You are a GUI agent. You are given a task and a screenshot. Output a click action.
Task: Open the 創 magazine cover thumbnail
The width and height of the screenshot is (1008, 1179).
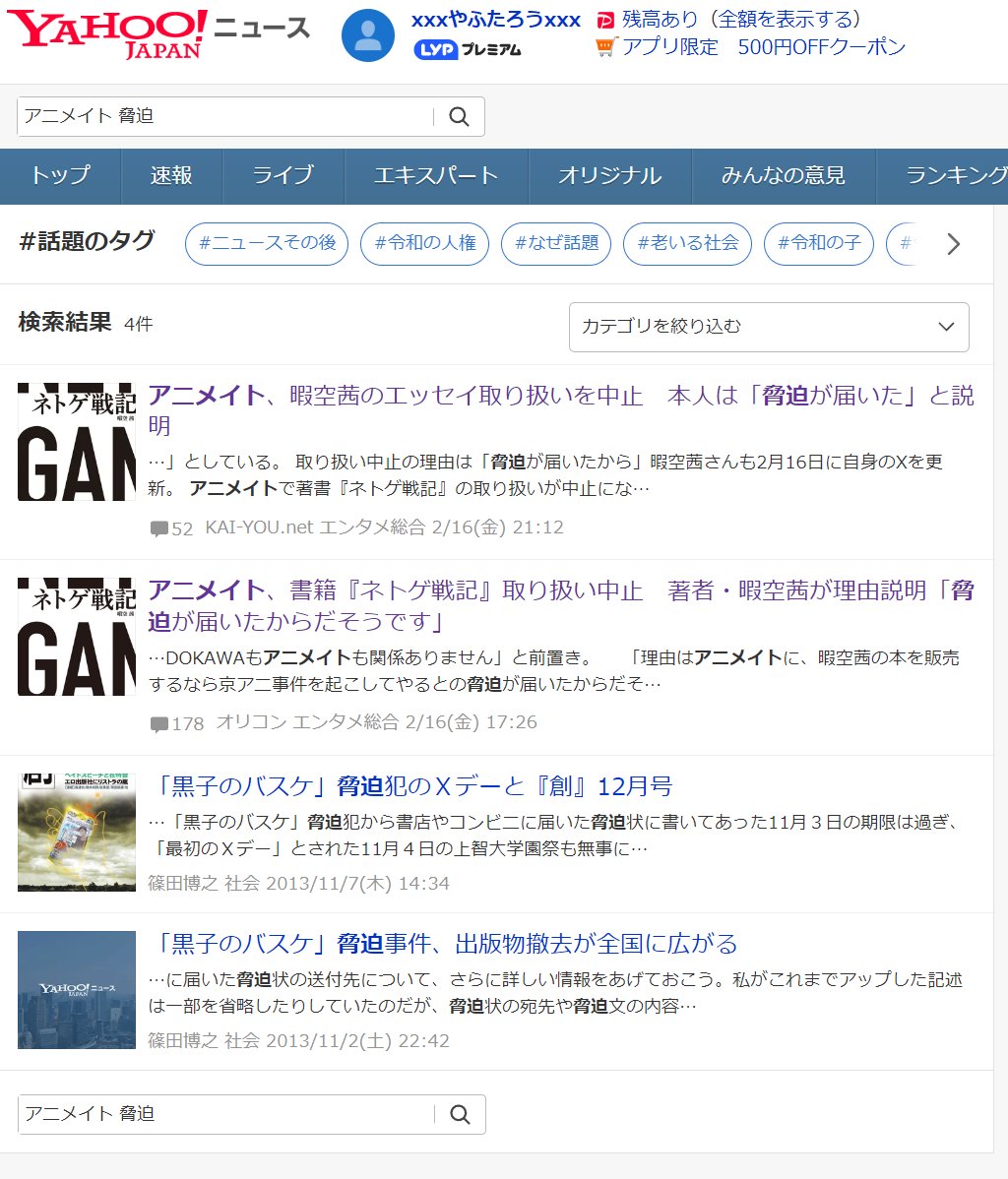(77, 833)
